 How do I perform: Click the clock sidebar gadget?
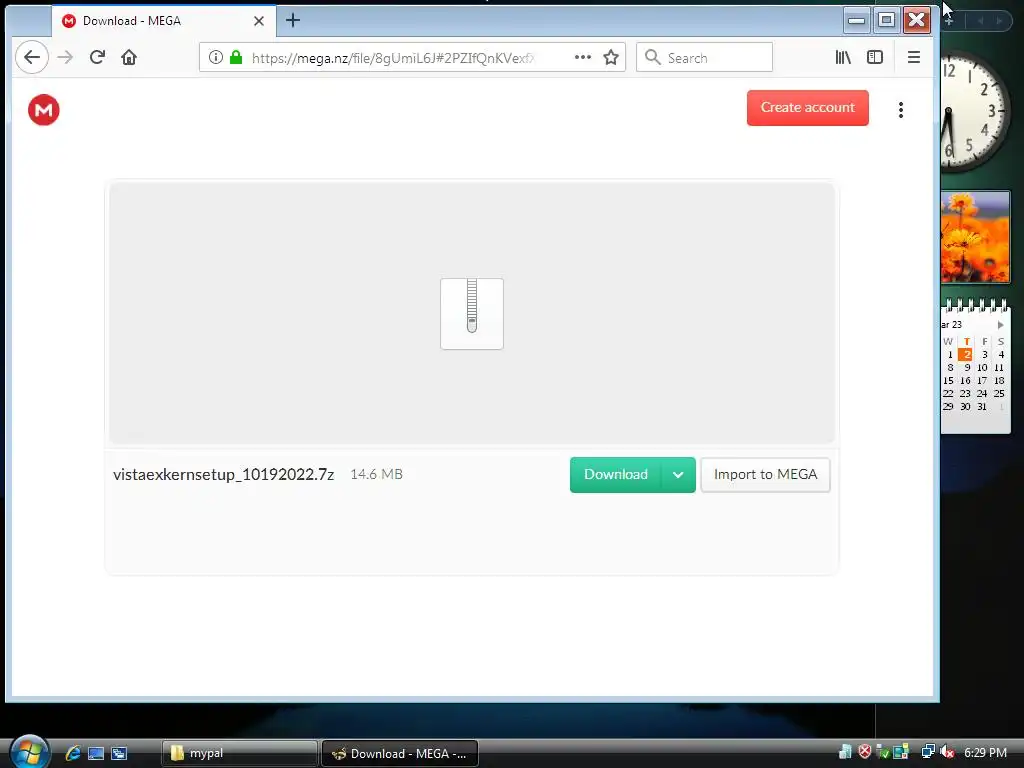click(x=975, y=111)
